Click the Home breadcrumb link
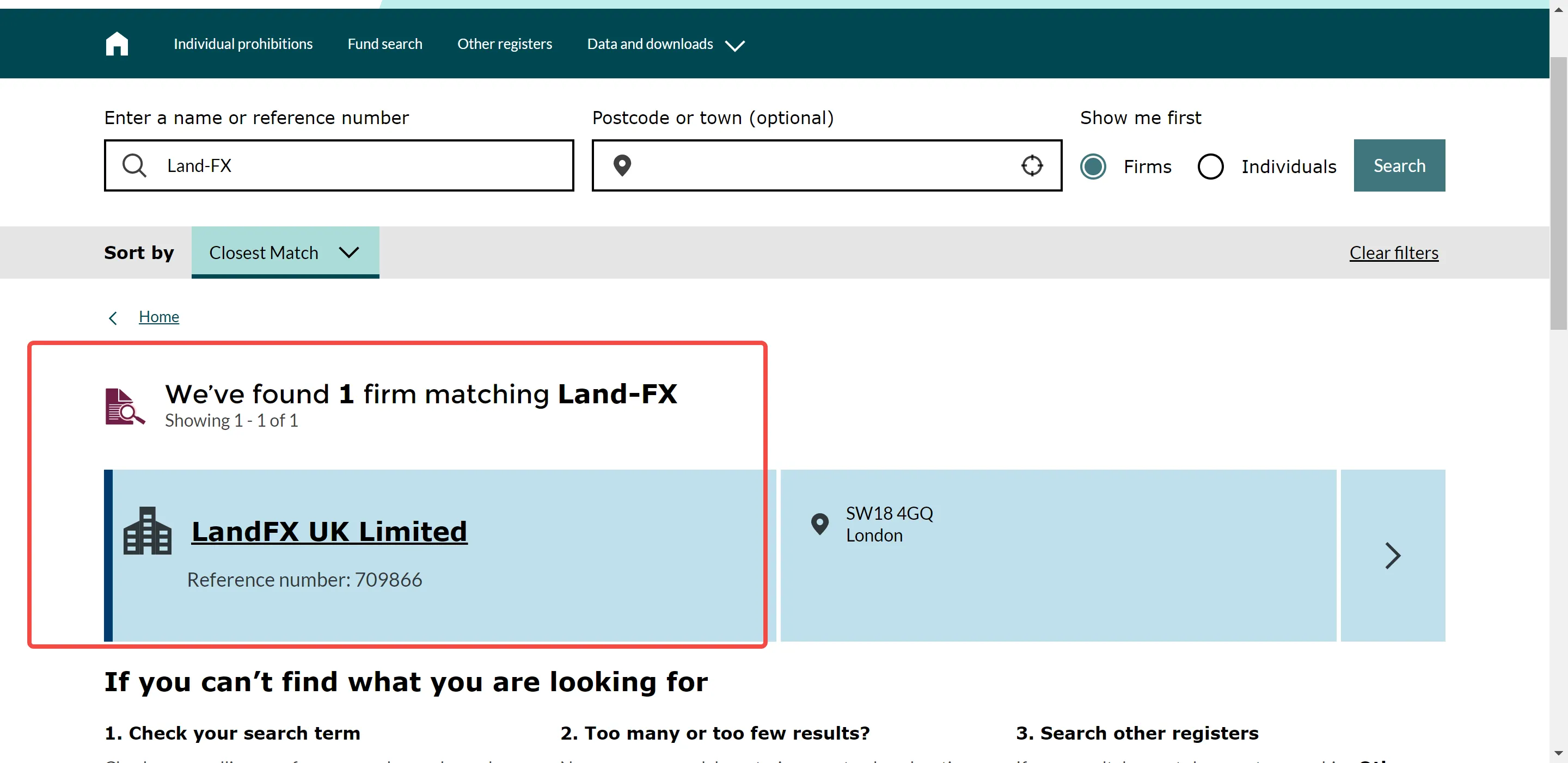 tap(159, 316)
